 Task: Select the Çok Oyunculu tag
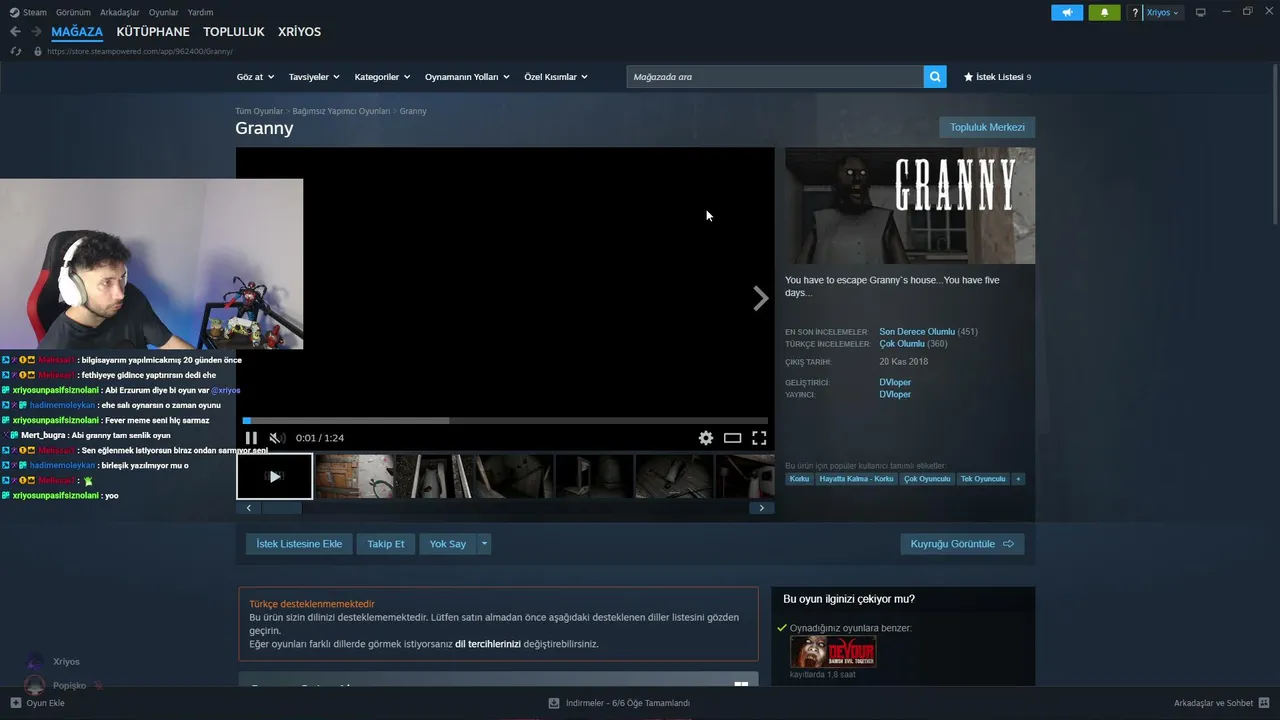(927, 479)
